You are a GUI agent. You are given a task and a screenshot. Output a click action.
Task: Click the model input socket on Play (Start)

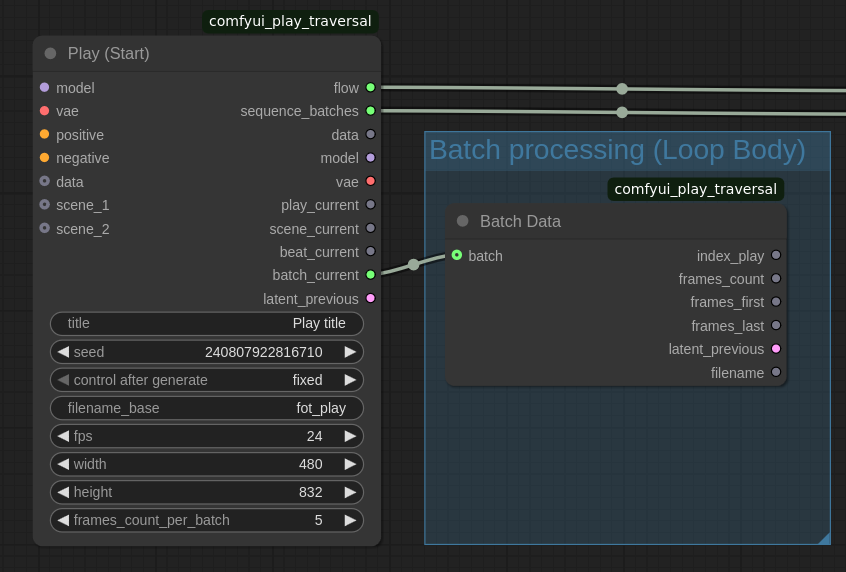tap(45, 87)
